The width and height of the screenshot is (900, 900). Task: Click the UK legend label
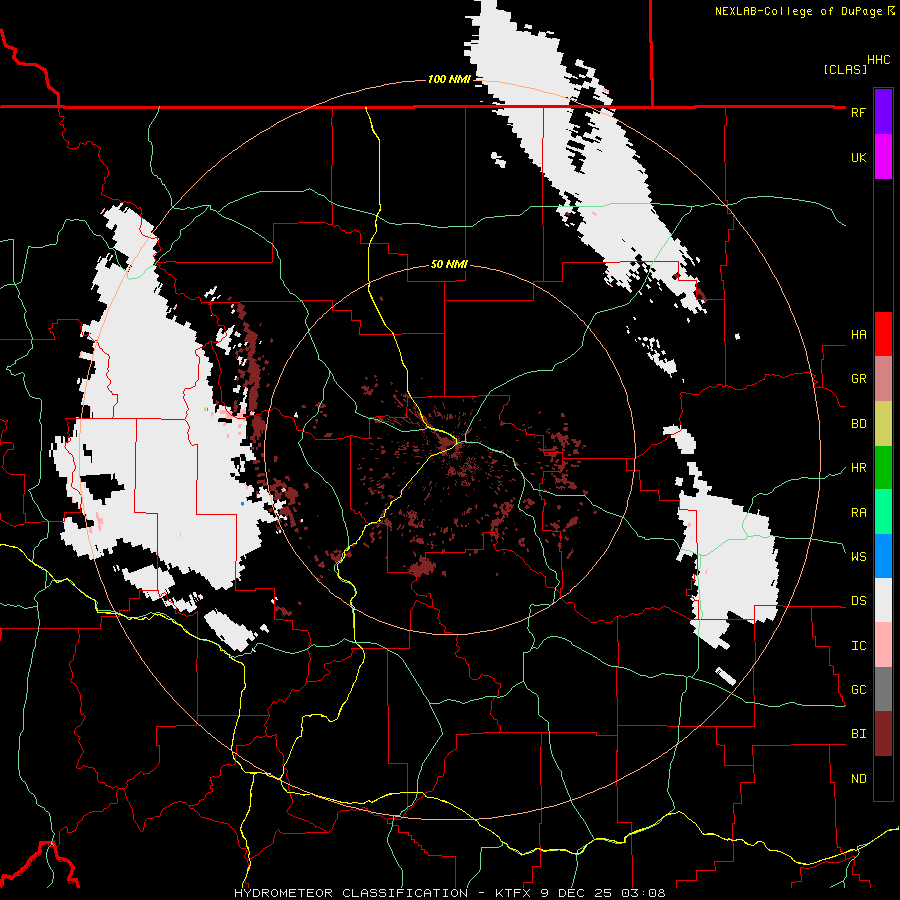point(858,157)
